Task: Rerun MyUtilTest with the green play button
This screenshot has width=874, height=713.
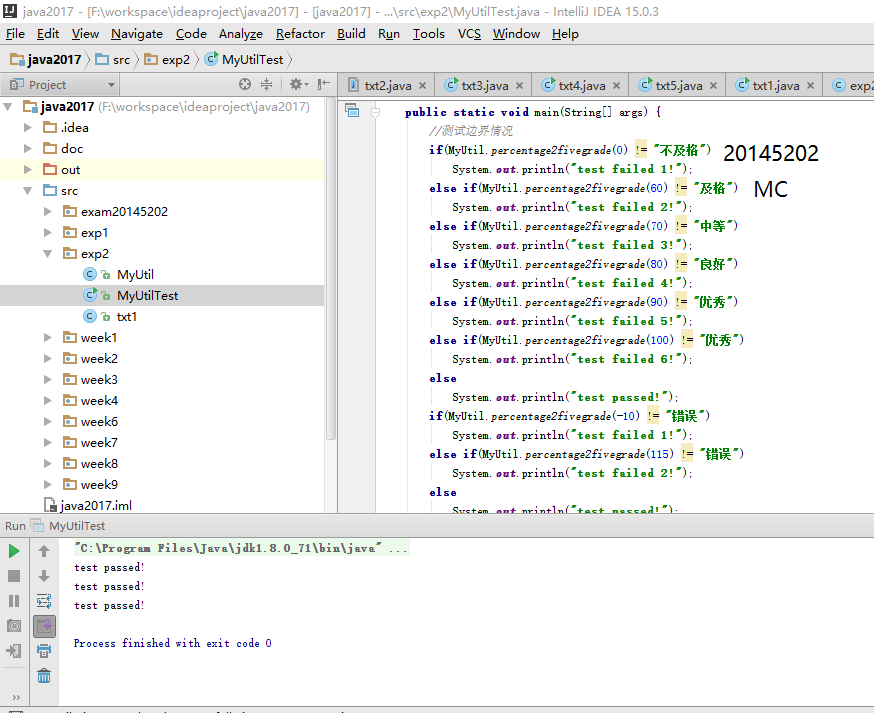Action: [14, 551]
